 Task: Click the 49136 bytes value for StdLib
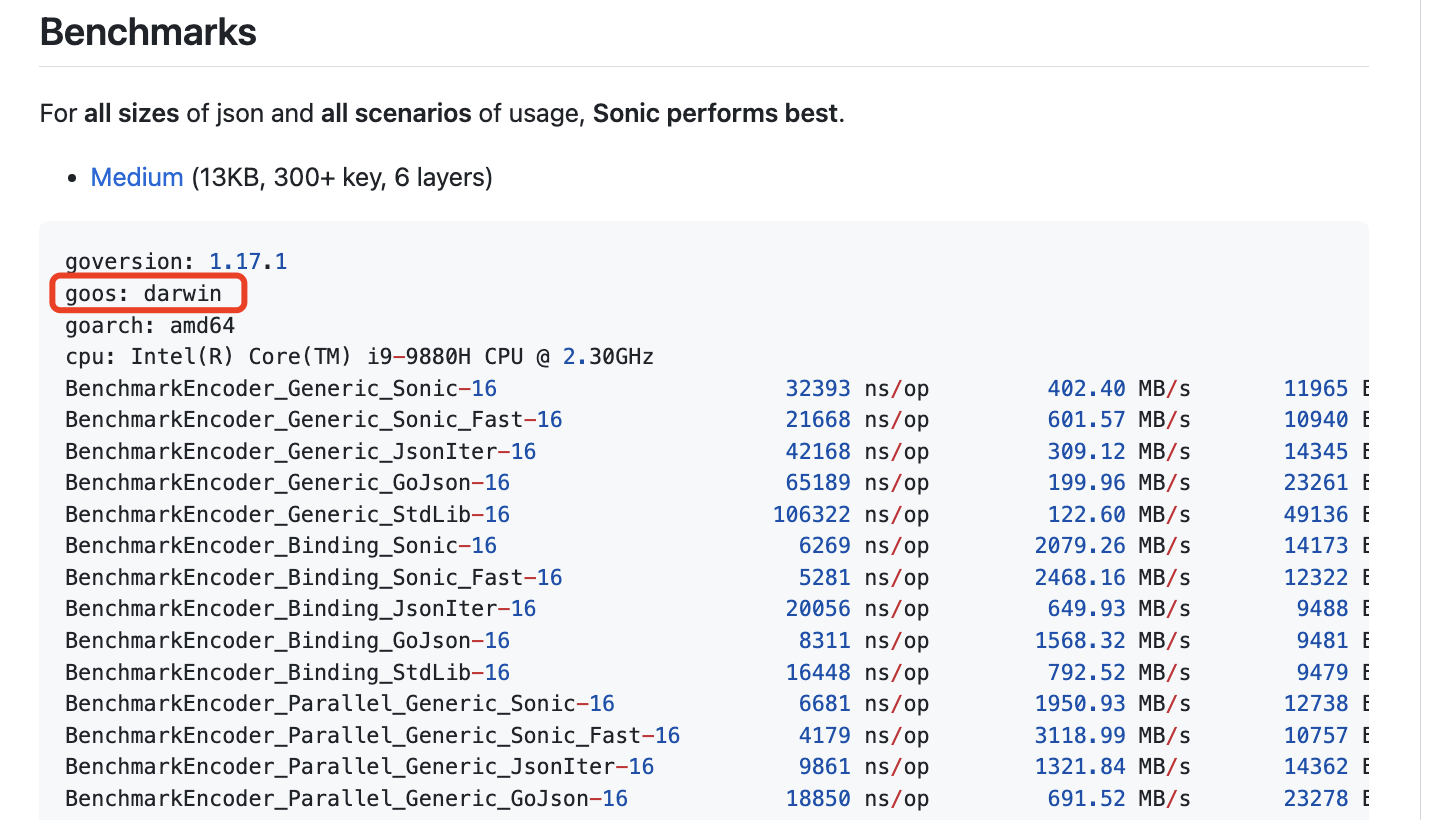pos(1316,515)
